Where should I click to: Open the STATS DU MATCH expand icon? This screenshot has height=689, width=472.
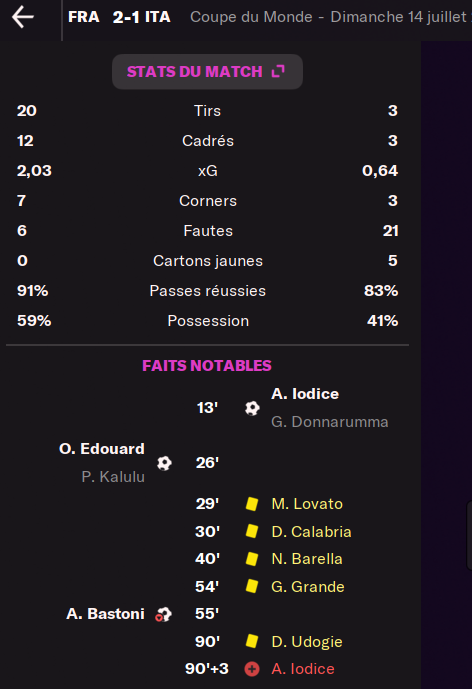278,71
